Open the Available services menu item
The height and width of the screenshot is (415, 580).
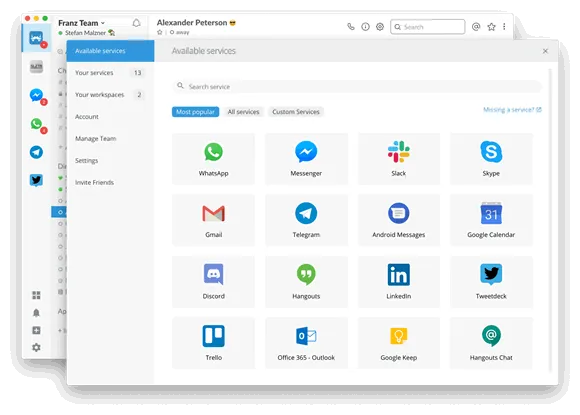[x=111, y=51]
